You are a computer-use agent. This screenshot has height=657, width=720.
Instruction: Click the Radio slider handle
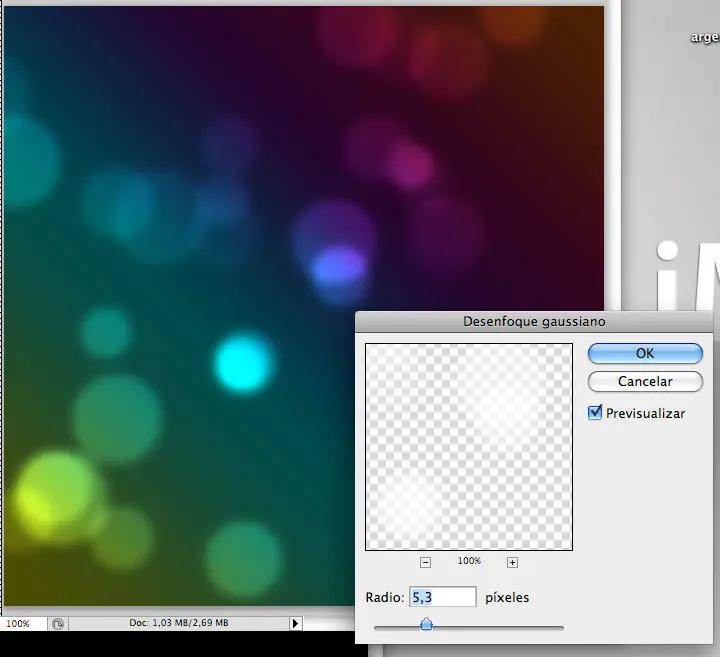[x=426, y=625]
